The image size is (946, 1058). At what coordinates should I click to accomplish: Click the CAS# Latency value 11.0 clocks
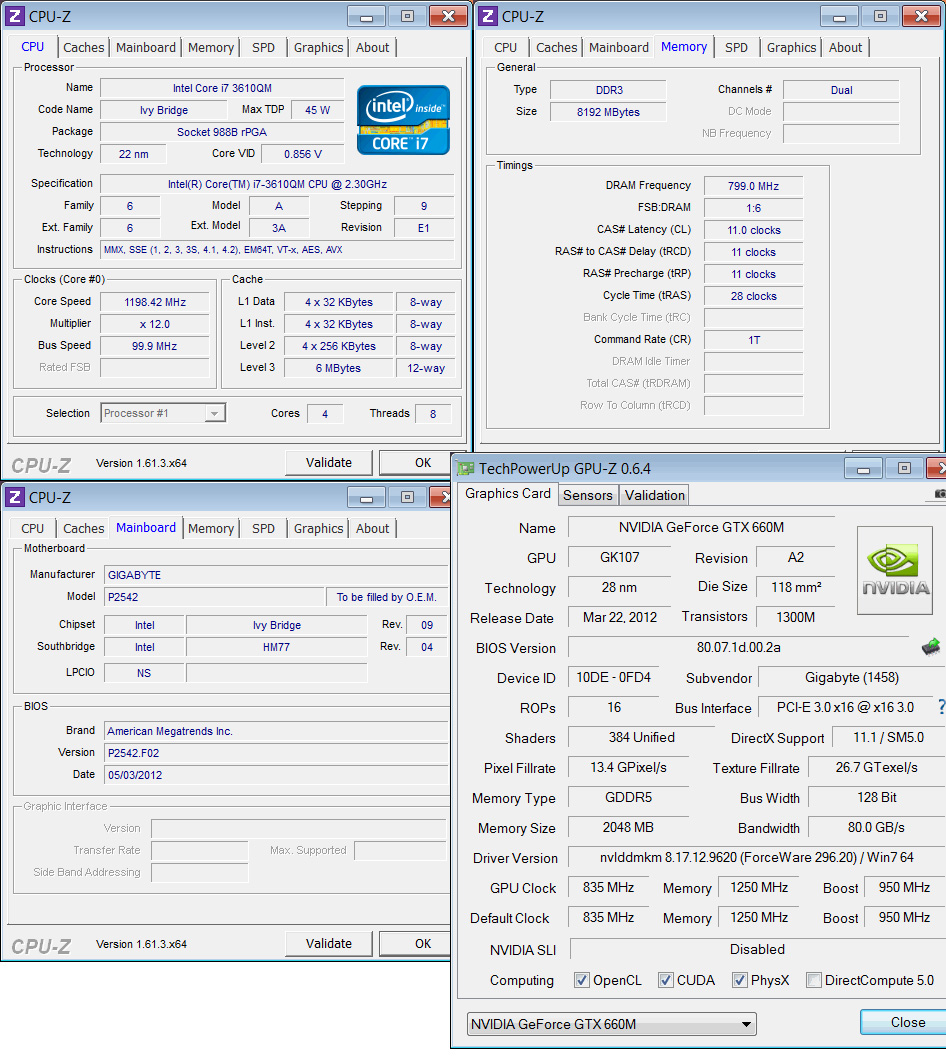pos(753,230)
